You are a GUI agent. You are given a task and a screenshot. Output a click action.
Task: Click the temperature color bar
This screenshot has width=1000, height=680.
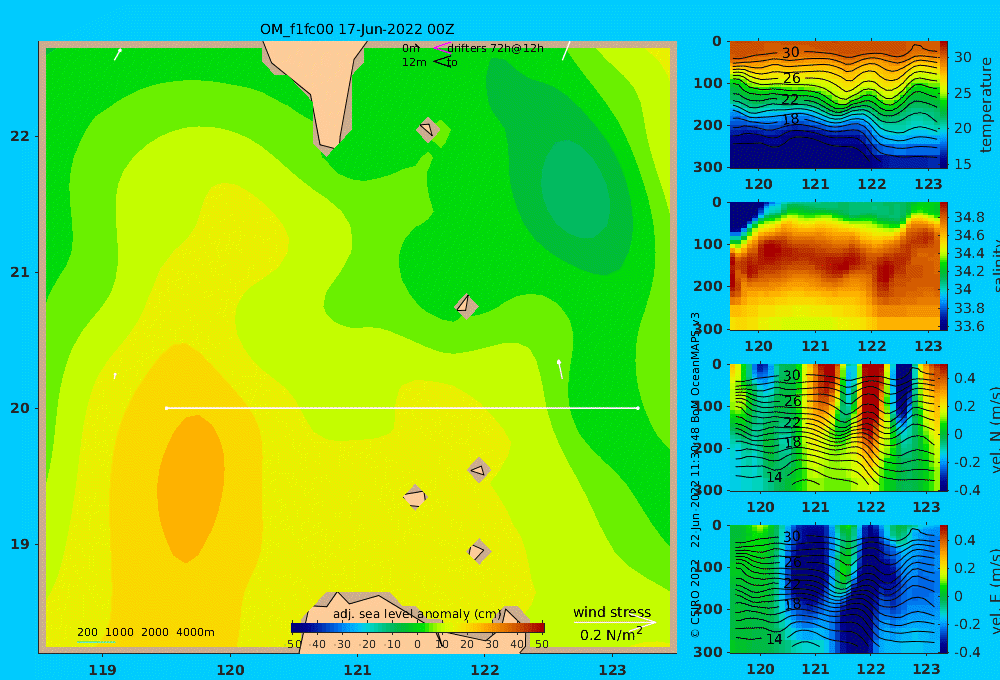[x=943, y=105]
